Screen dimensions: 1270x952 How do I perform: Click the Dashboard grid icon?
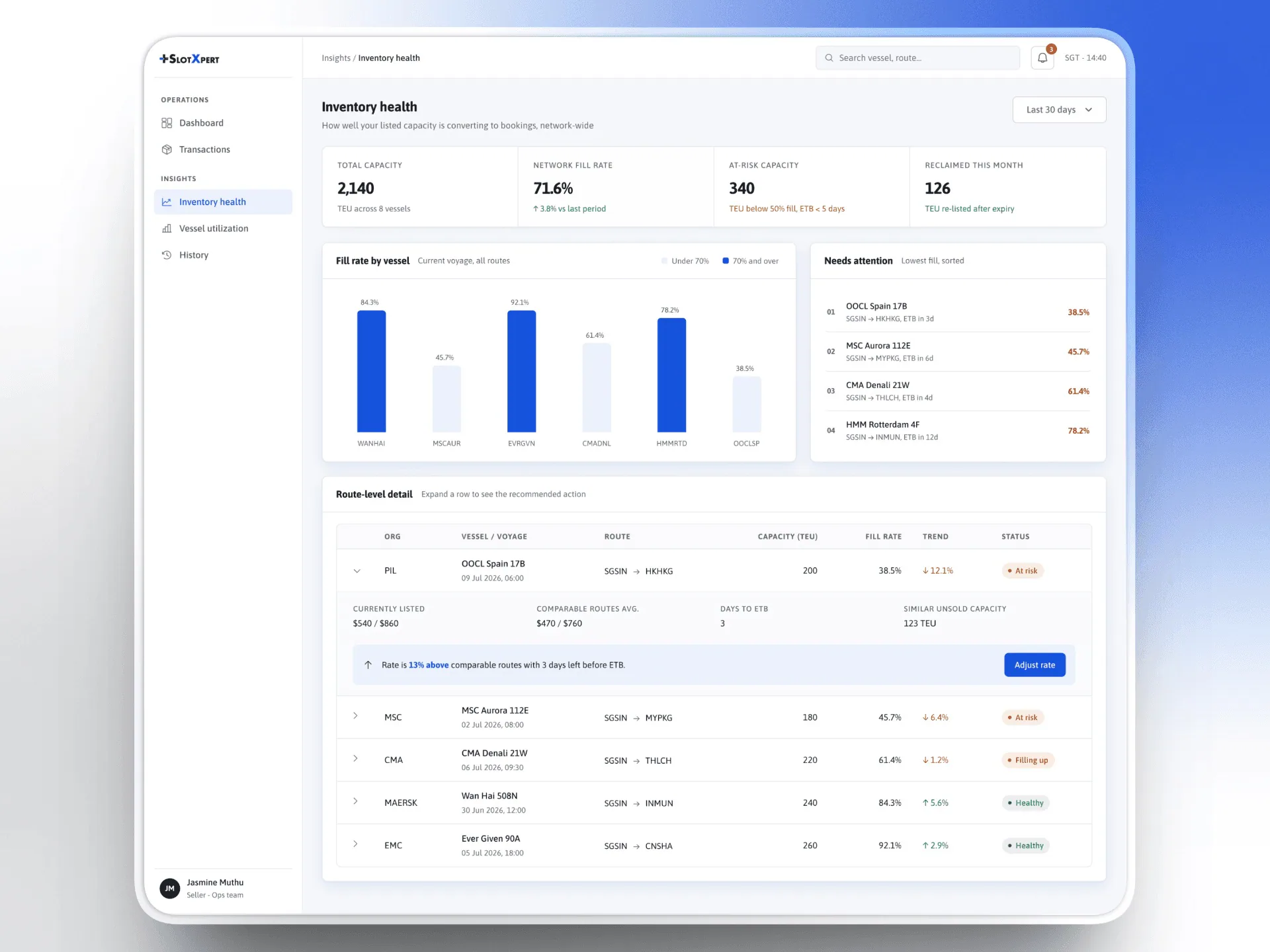(x=167, y=123)
